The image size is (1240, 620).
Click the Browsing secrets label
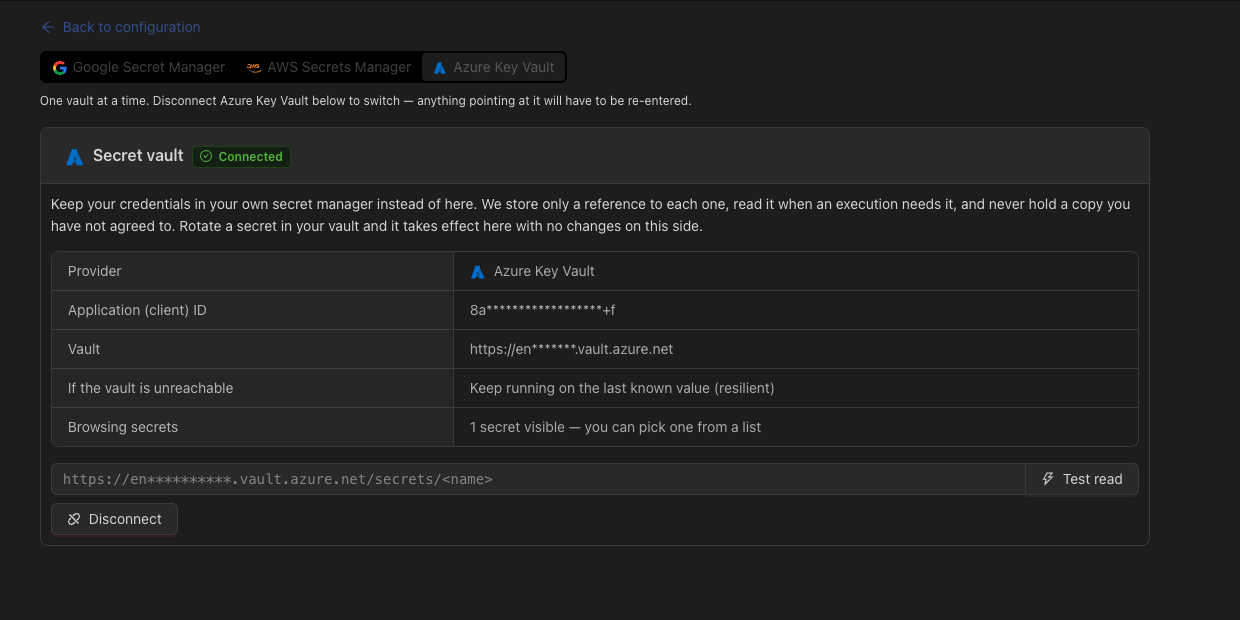(x=123, y=427)
